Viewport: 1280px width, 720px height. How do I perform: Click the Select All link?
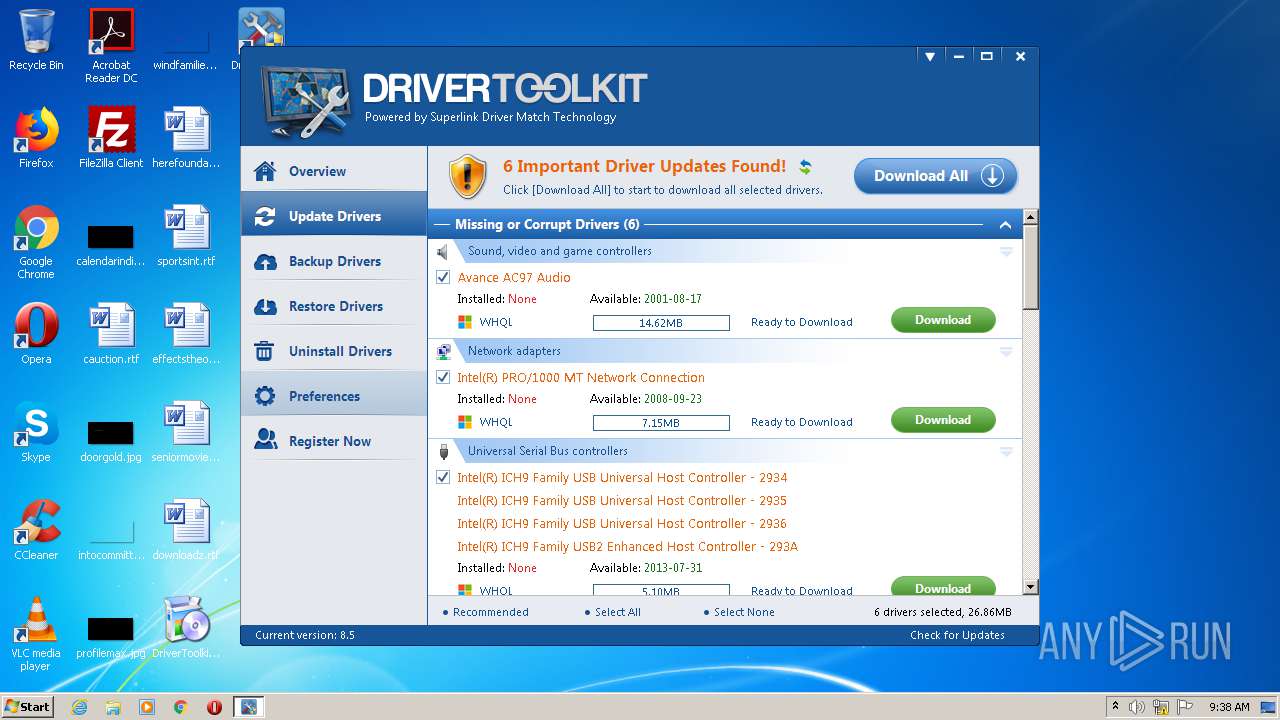(x=617, y=612)
